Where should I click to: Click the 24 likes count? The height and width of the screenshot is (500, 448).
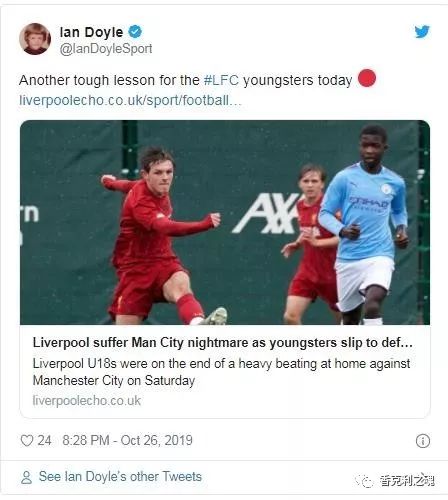(44, 440)
